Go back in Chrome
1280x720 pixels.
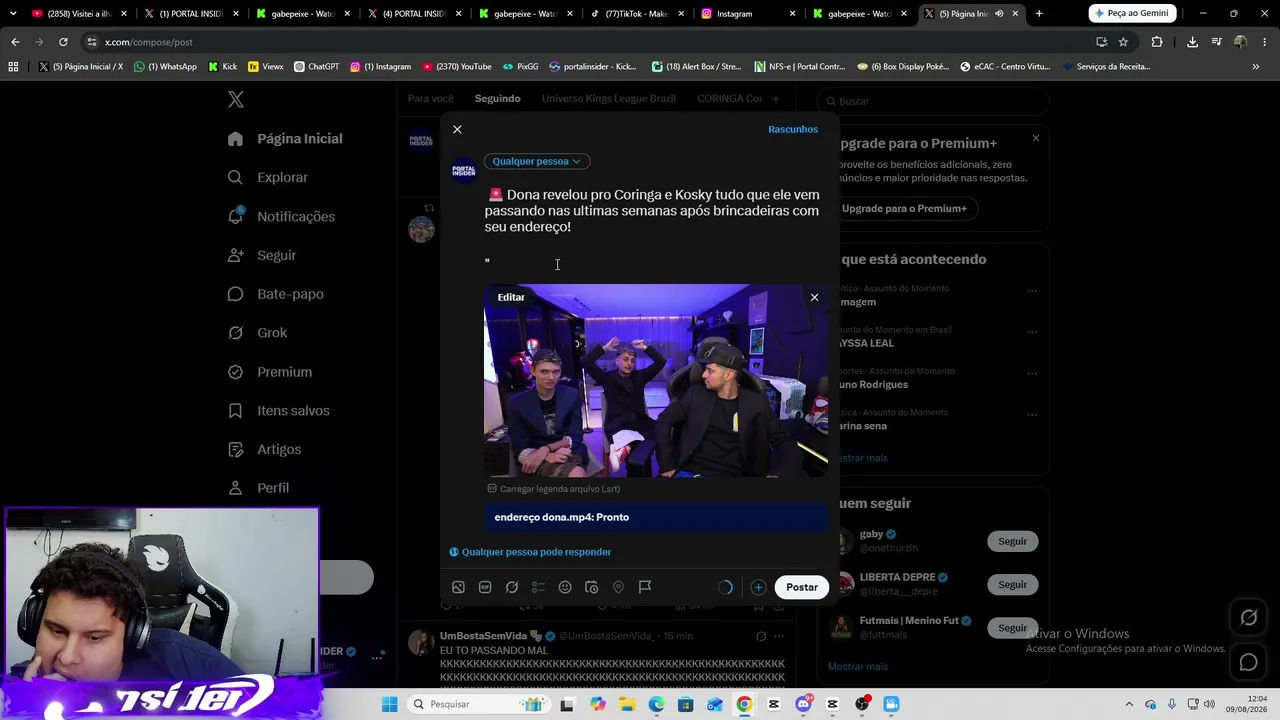[x=15, y=42]
